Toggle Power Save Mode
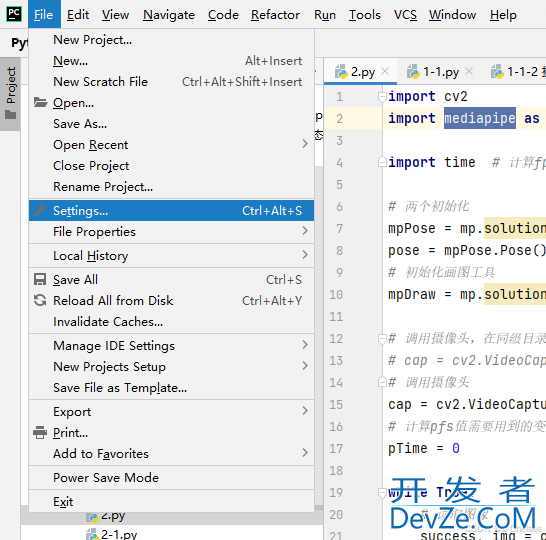 coord(171,477)
